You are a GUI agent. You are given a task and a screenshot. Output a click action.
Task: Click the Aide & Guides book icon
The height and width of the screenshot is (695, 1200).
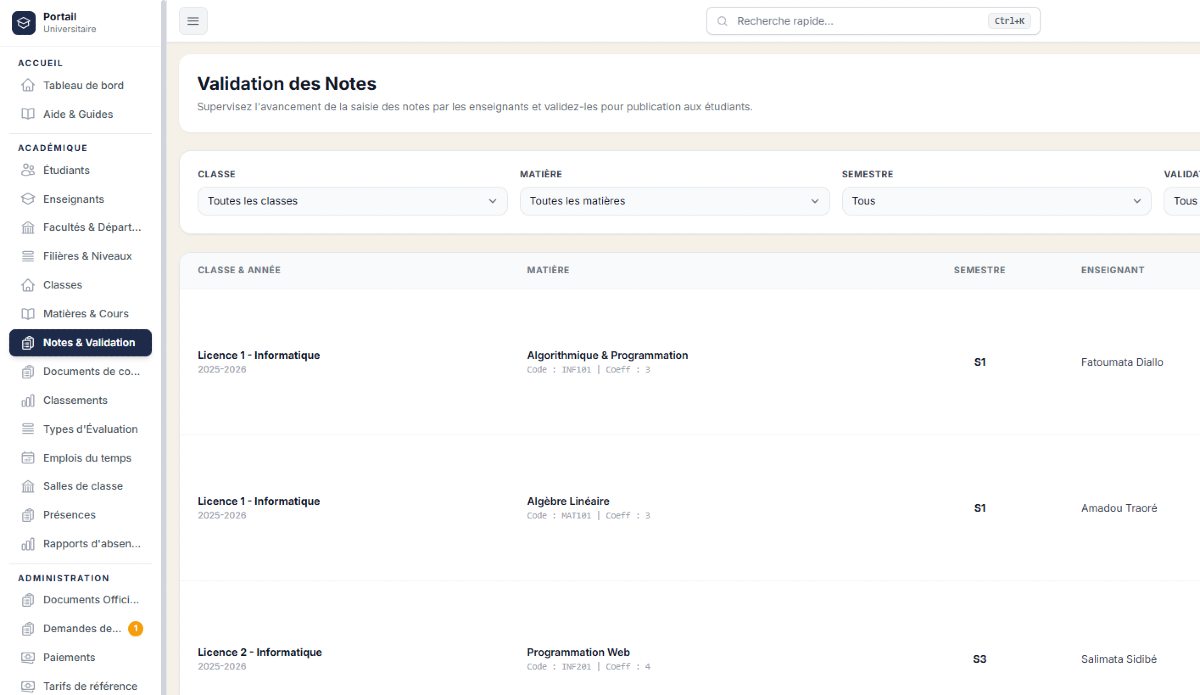(x=28, y=114)
